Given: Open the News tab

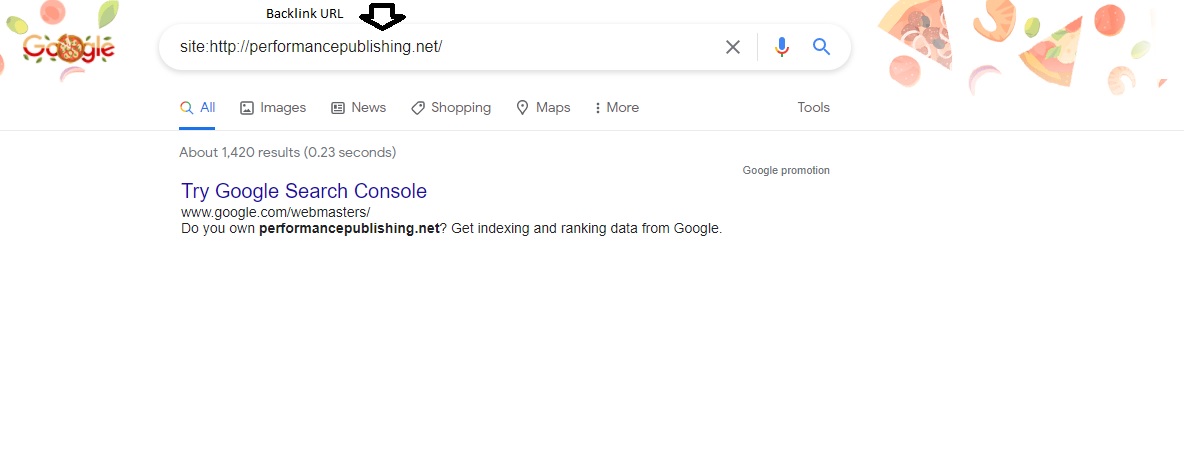Looking at the screenshot, I should [358, 108].
